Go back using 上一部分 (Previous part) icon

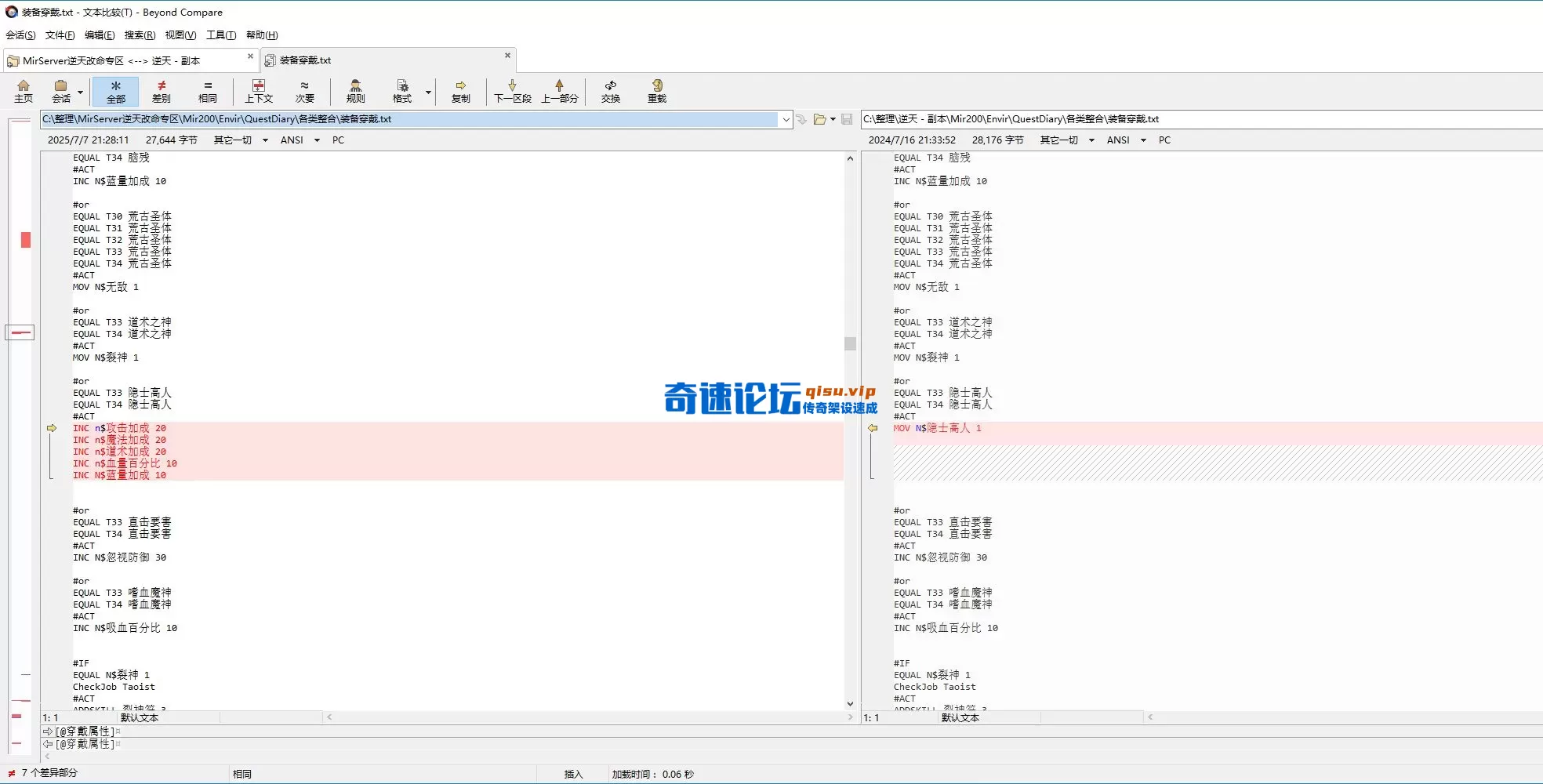click(x=560, y=90)
